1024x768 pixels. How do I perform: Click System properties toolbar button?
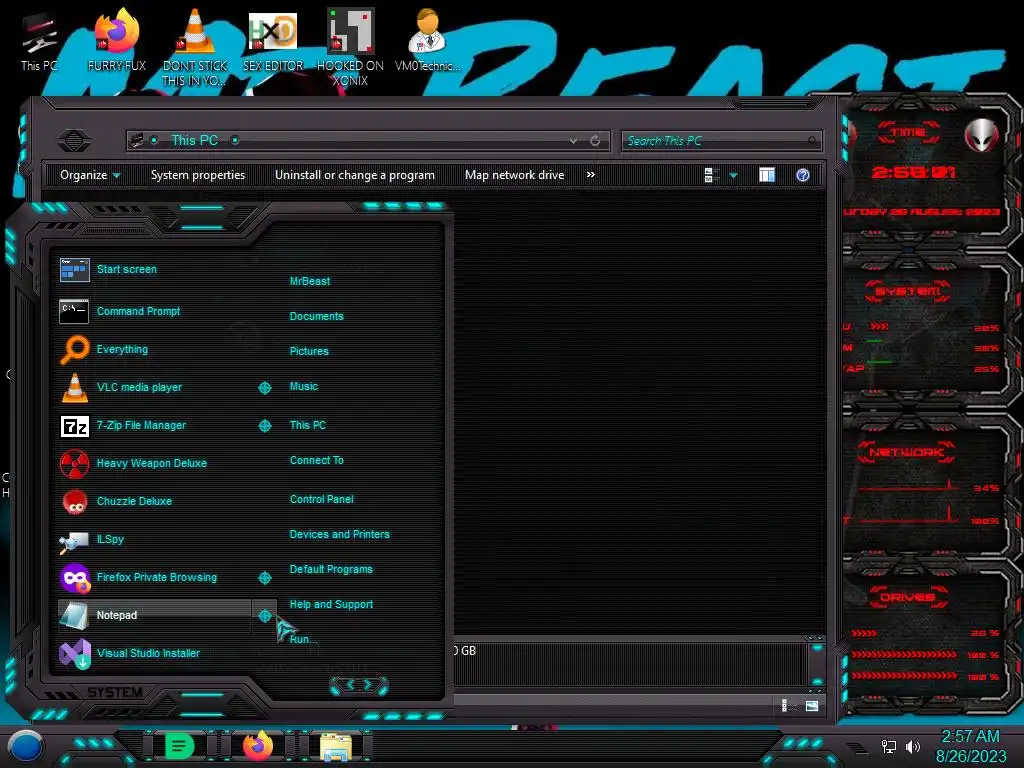pyautogui.click(x=198, y=175)
